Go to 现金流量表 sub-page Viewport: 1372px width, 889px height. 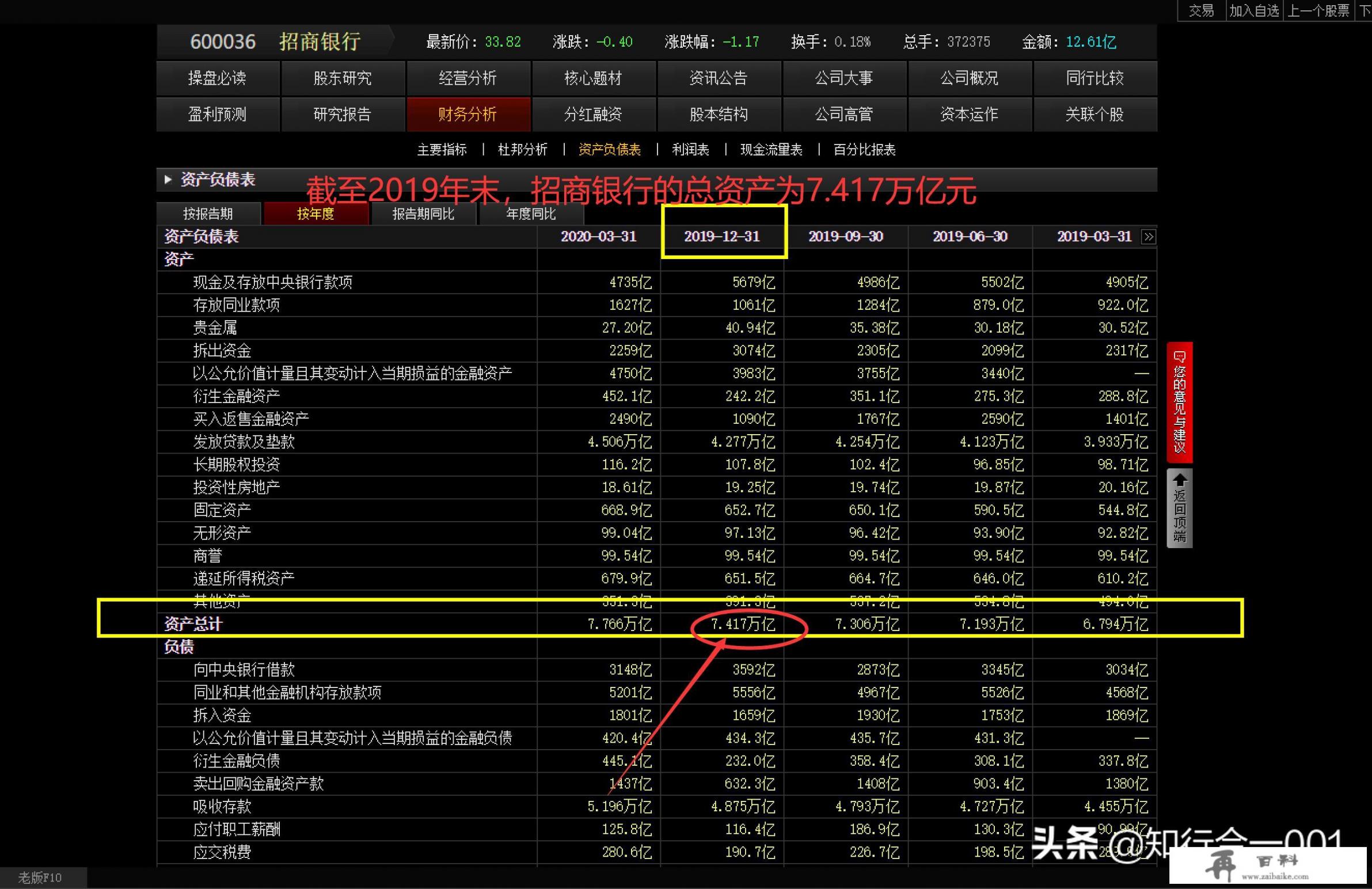click(x=771, y=150)
